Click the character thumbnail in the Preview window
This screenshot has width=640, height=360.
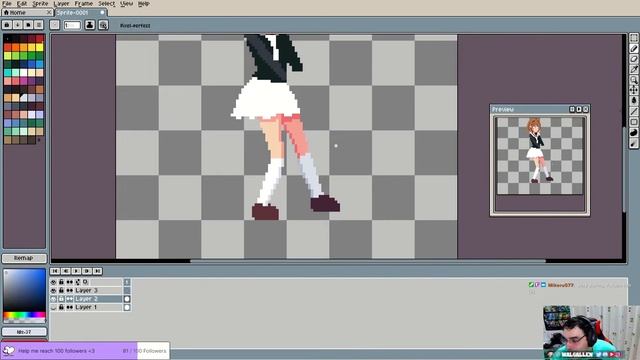click(x=539, y=150)
